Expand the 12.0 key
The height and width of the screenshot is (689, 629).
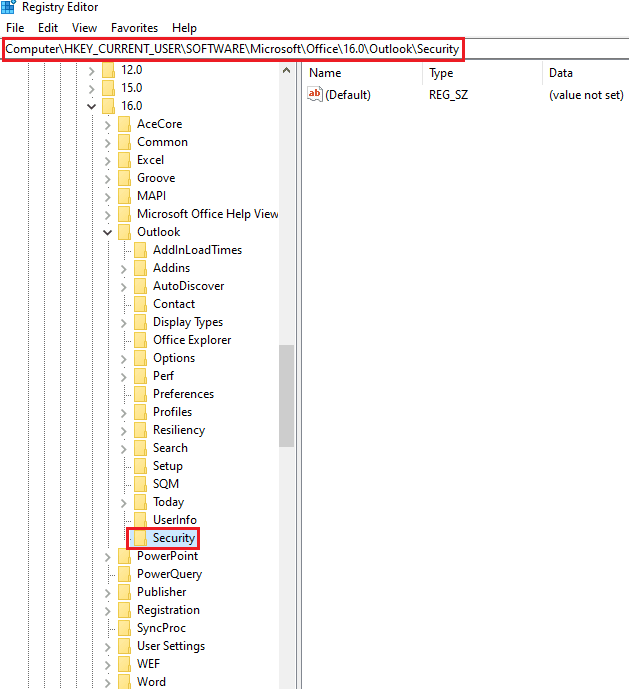pyautogui.click(x=91, y=71)
